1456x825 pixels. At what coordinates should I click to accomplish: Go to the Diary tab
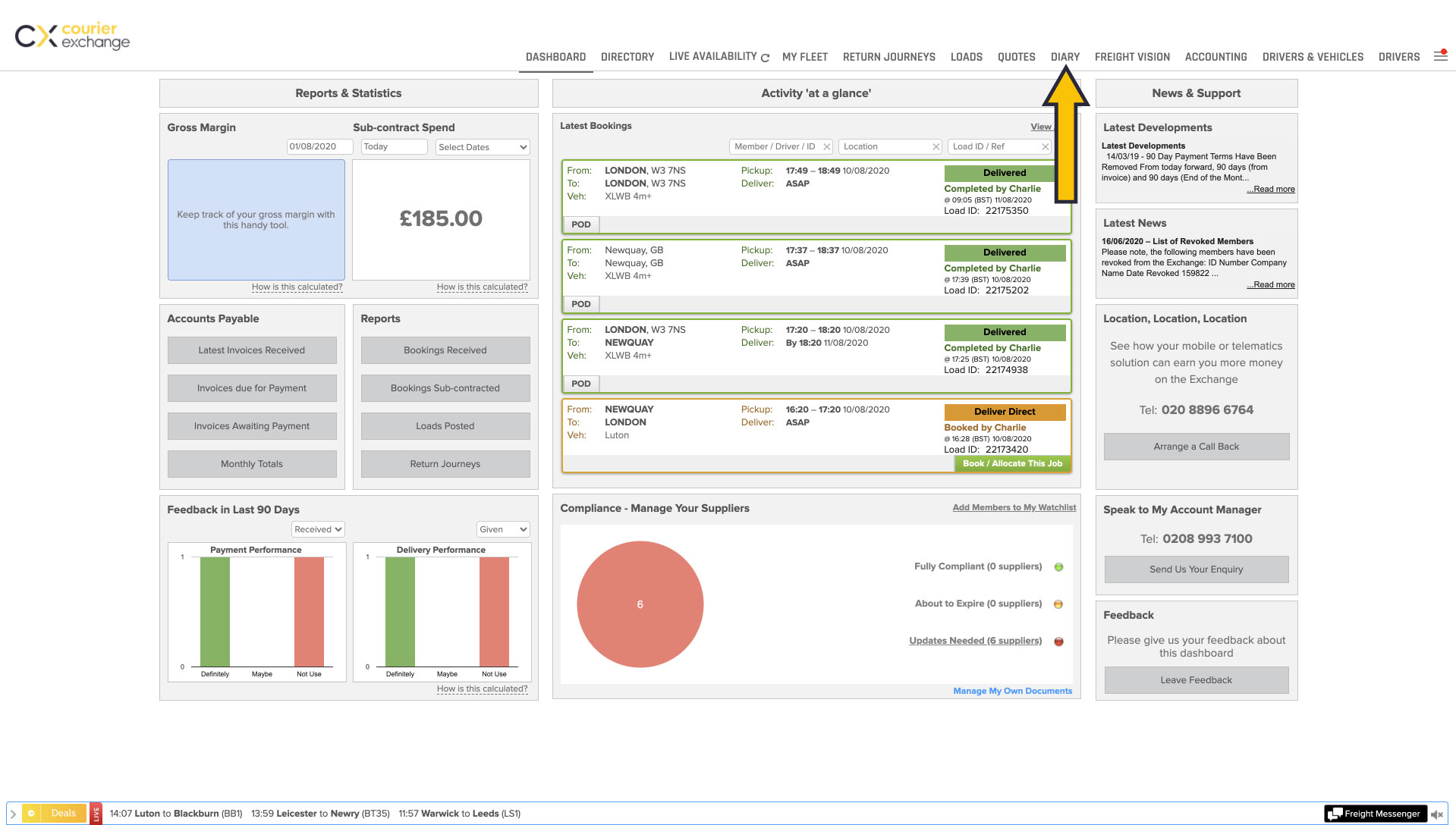pyautogui.click(x=1064, y=57)
